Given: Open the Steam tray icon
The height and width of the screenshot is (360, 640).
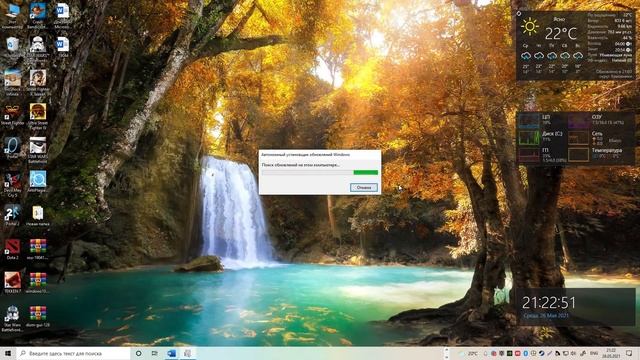Looking at the screenshot, I should [x=541, y=353].
